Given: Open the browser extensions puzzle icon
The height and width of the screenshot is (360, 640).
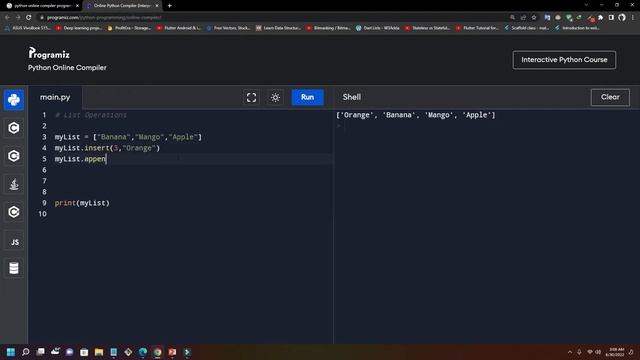Looking at the screenshot, I should tap(600, 18).
